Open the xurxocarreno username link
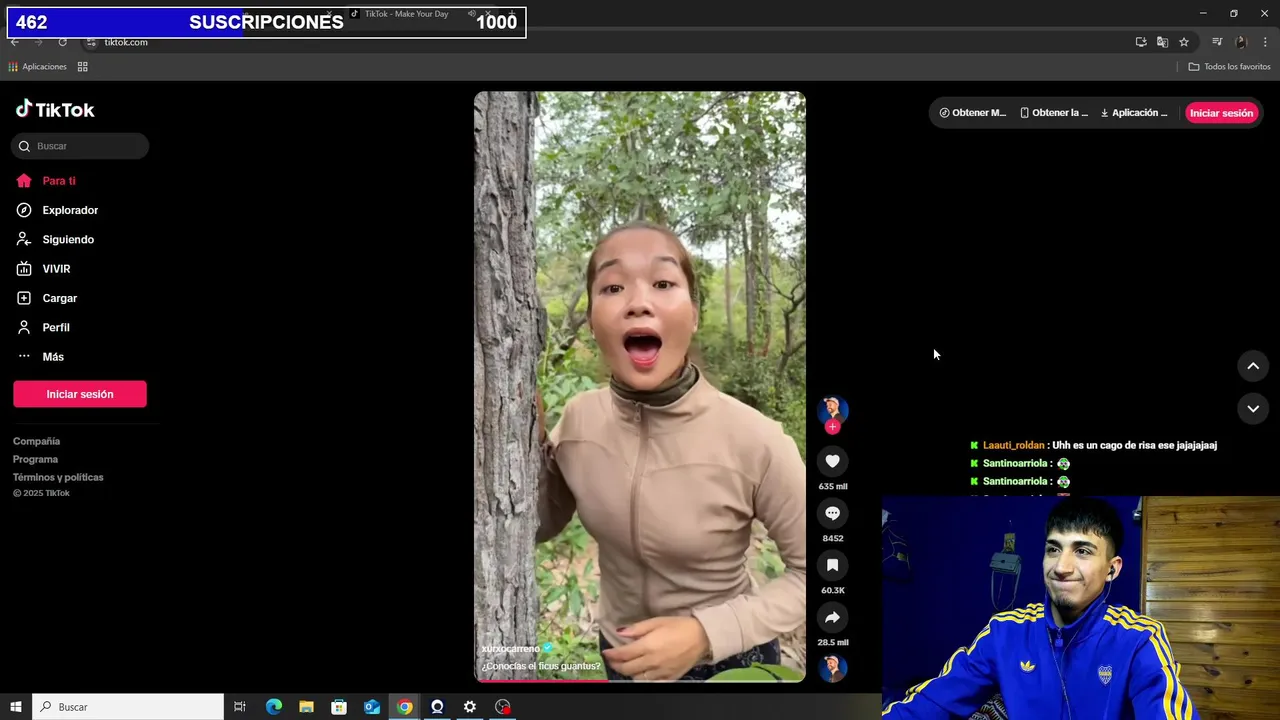 510,649
